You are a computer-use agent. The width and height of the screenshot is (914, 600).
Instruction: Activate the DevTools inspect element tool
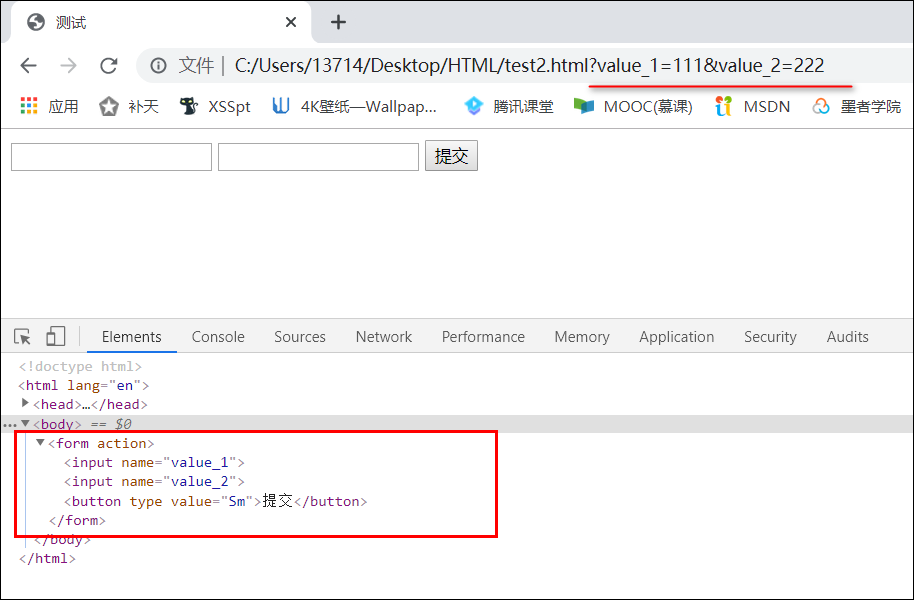point(22,336)
